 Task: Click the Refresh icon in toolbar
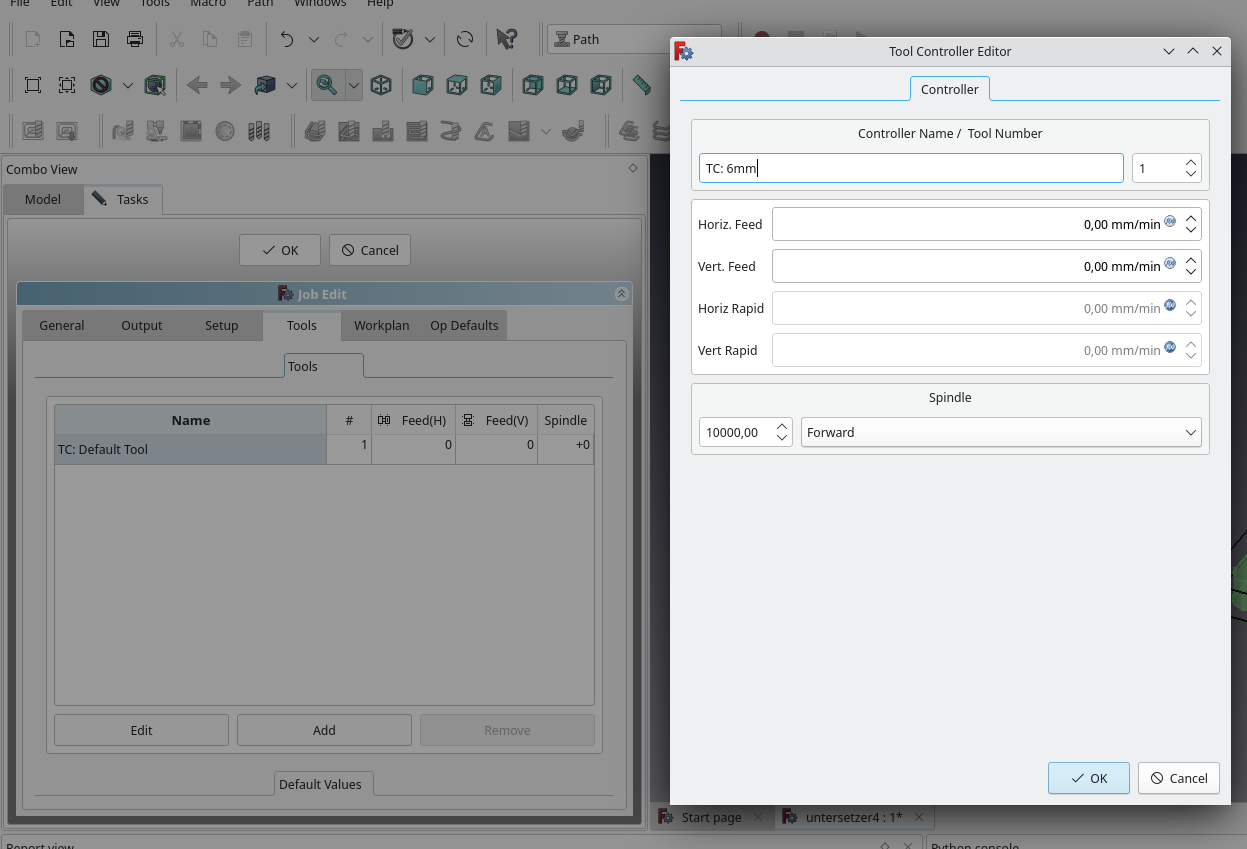point(465,39)
